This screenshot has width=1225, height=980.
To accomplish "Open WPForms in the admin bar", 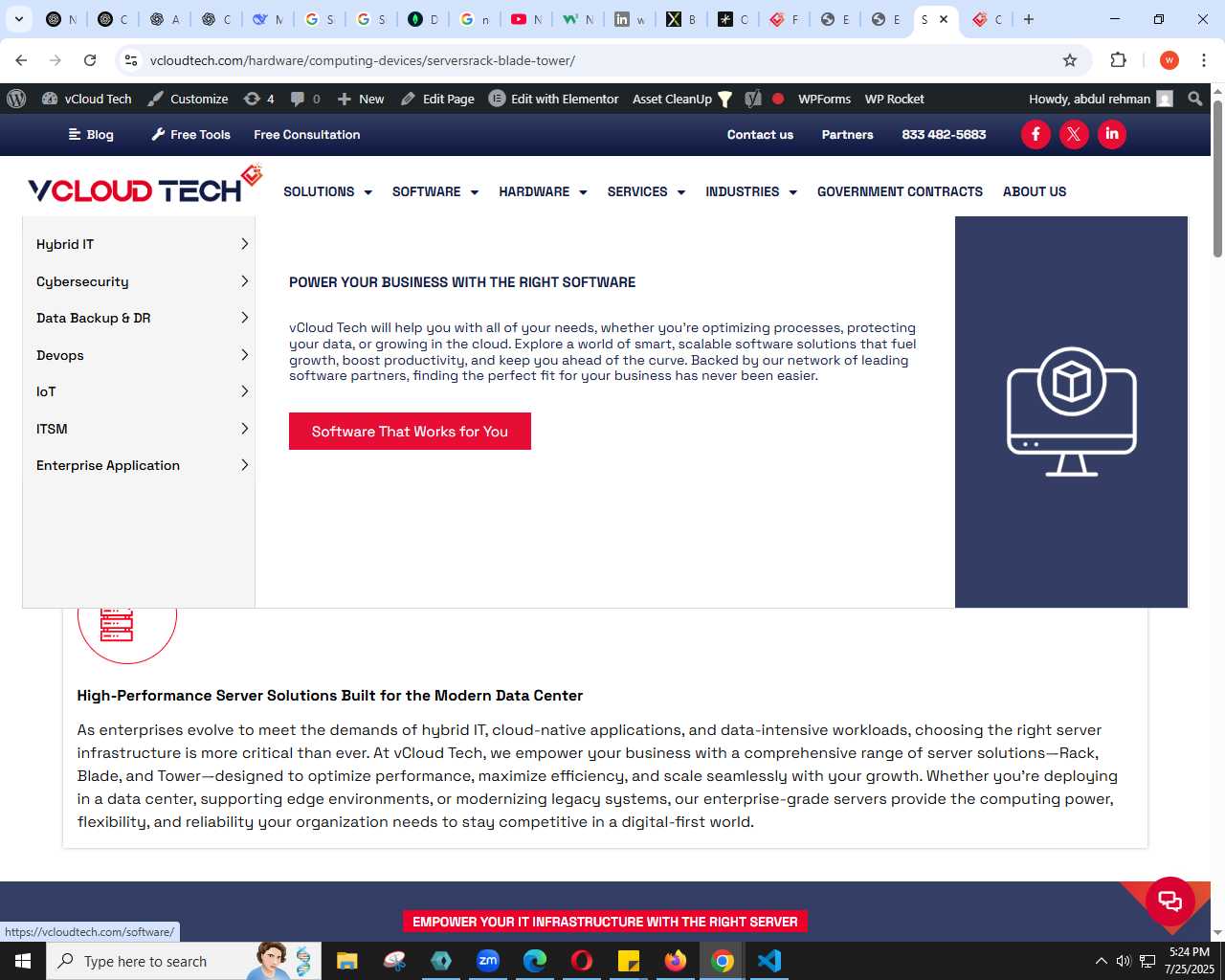I will pyautogui.click(x=824, y=99).
